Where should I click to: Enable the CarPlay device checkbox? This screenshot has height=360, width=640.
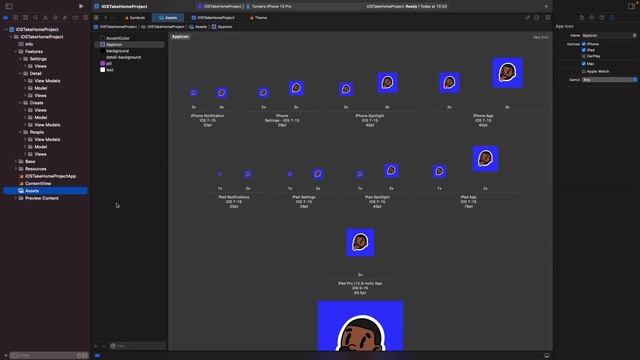584,56
